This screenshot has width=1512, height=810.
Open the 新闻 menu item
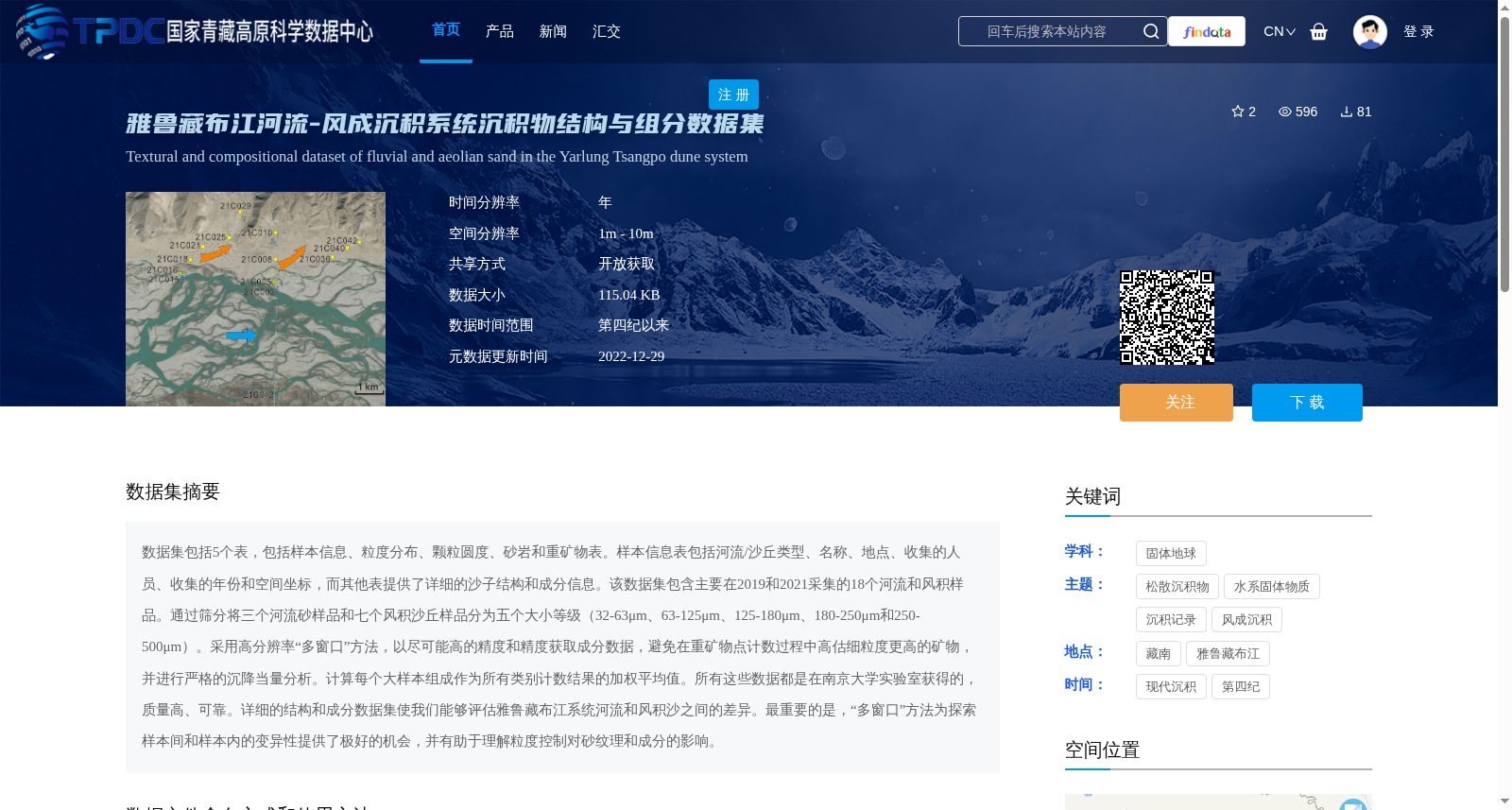coord(553,31)
